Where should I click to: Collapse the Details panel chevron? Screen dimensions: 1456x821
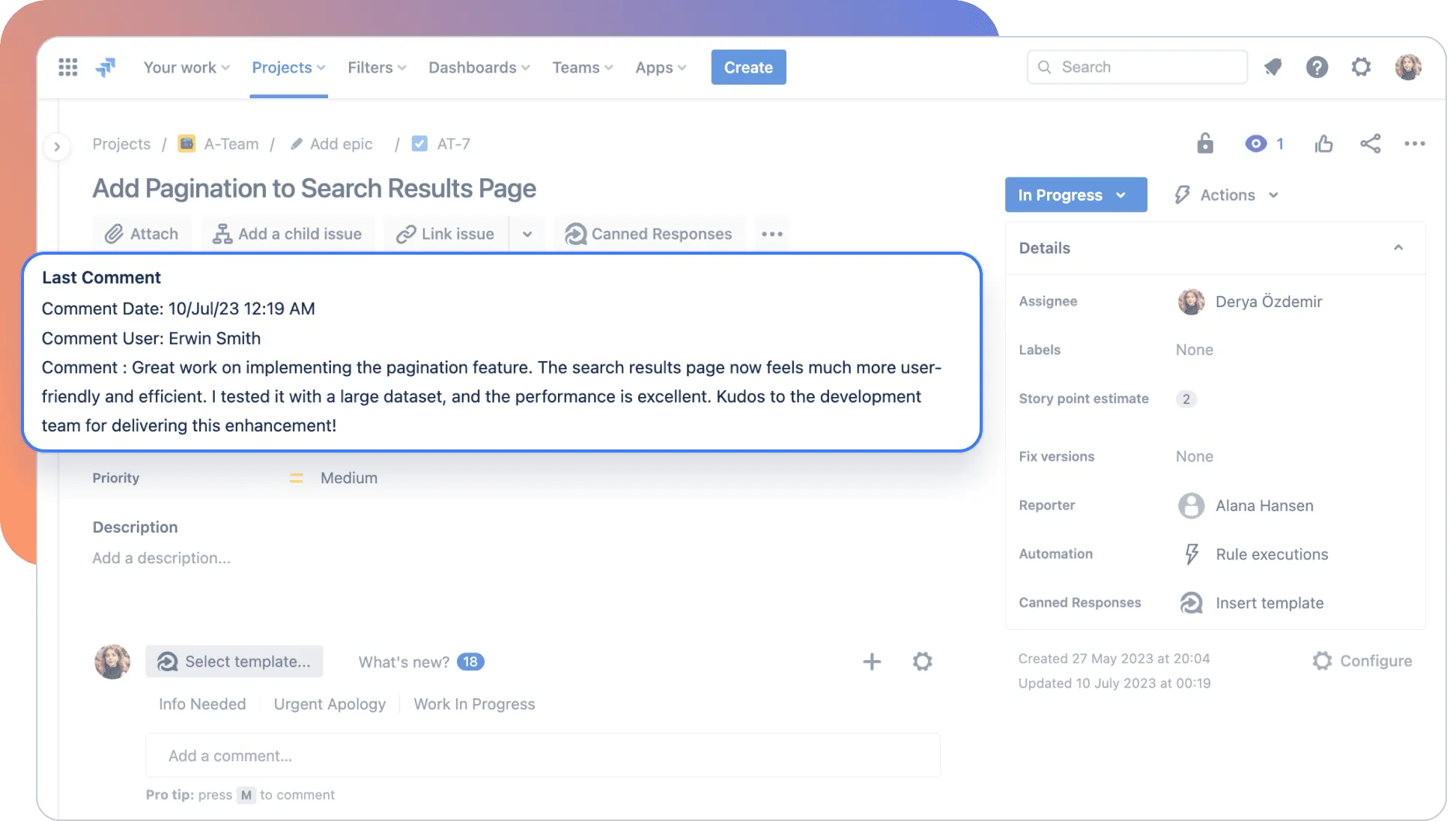tap(1398, 248)
